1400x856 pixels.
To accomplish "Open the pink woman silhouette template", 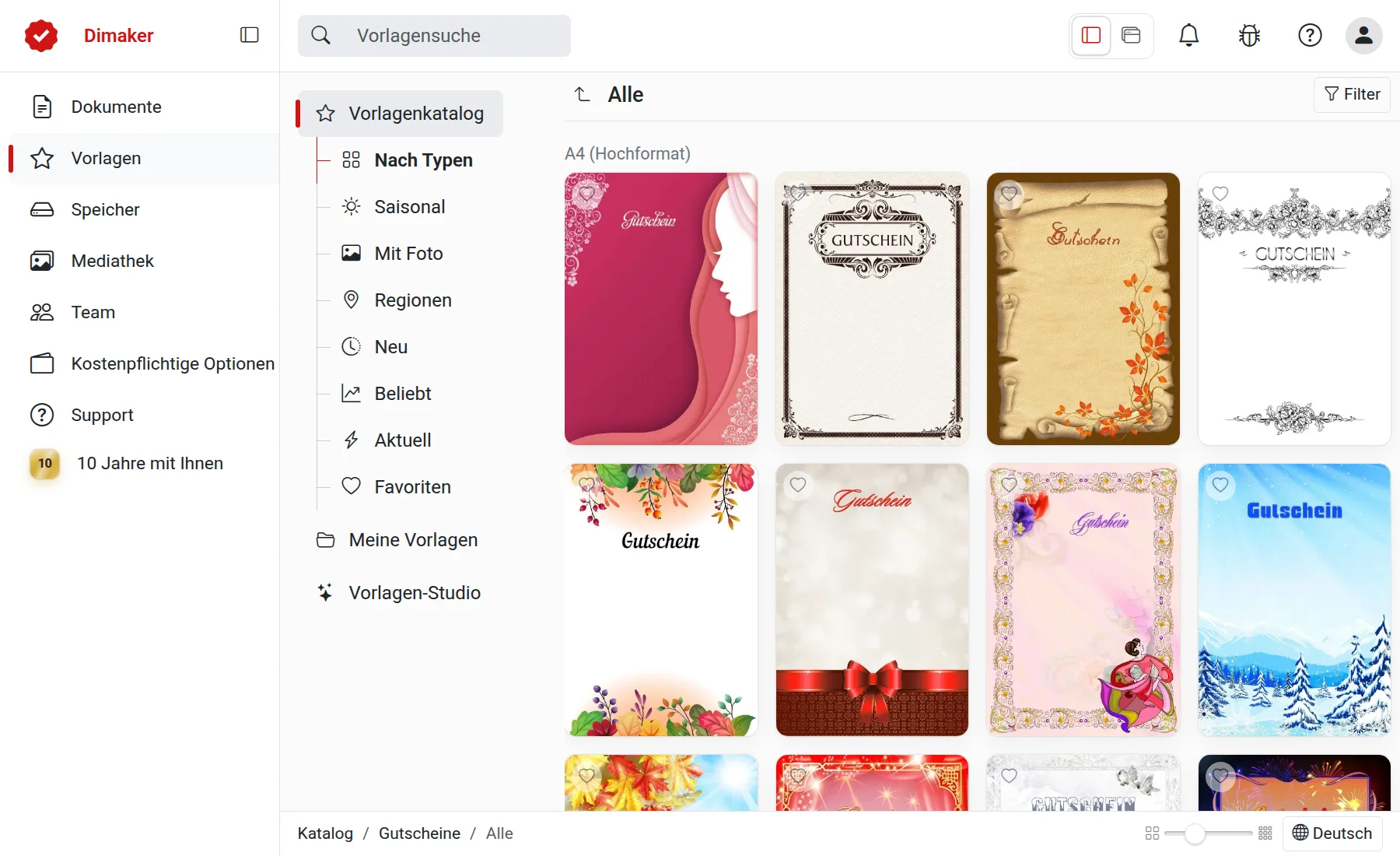I will tap(661, 309).
